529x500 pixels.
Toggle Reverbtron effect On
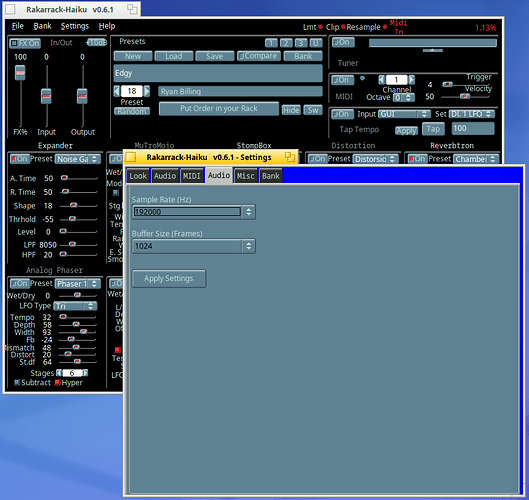pos(417,159)
